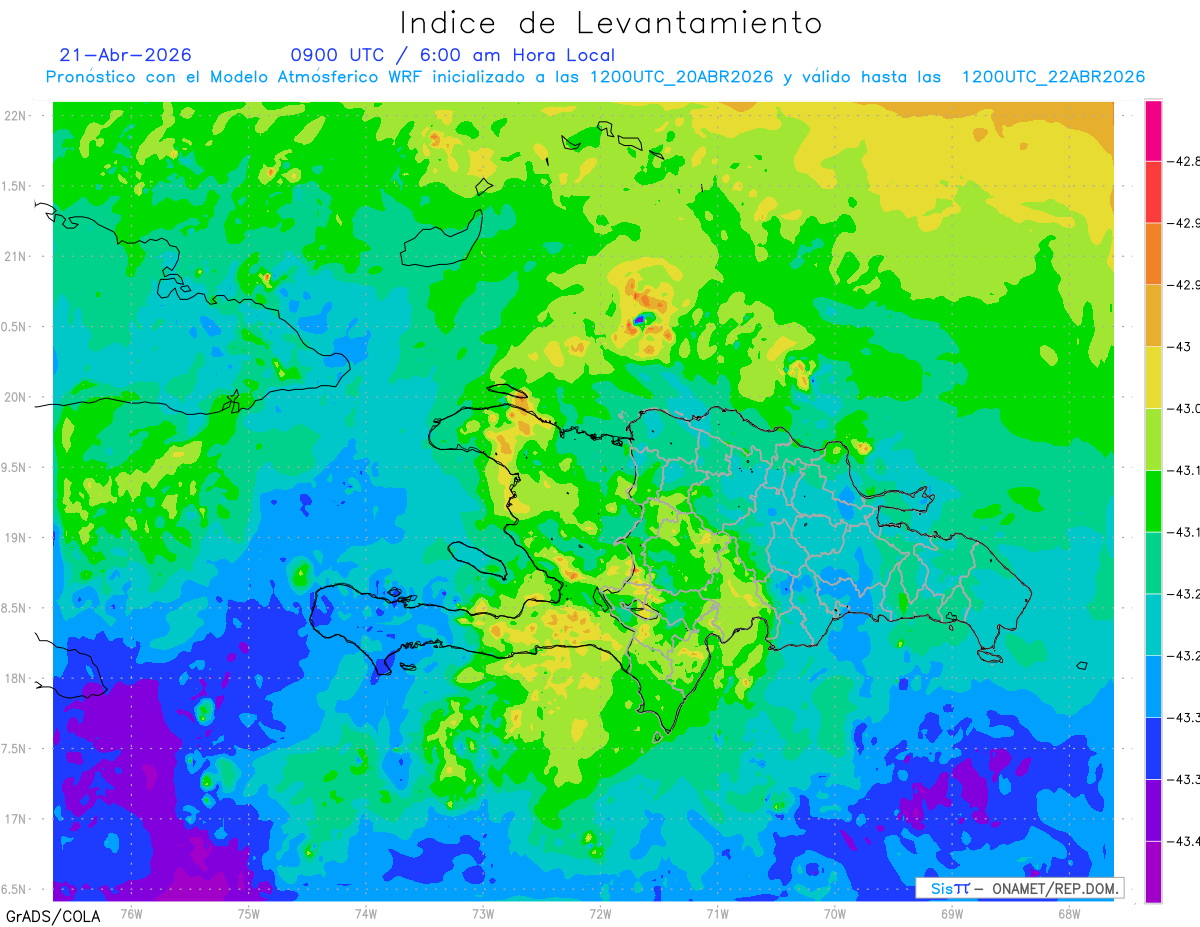
Task: Click the light blue legend segment
Action: [x=1153, y=686]
